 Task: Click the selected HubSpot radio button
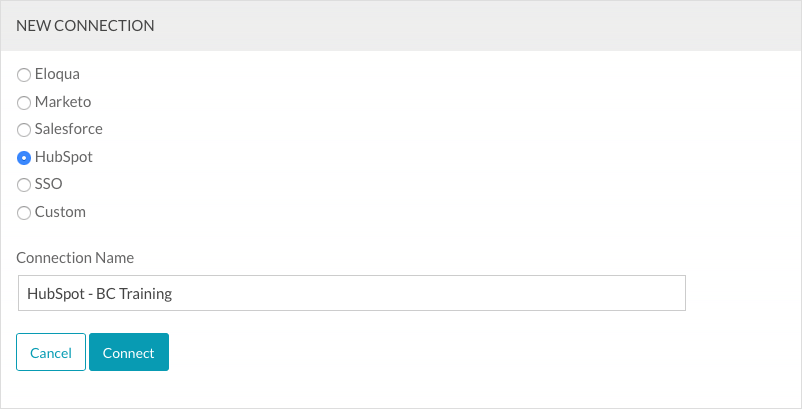[24, 157]
